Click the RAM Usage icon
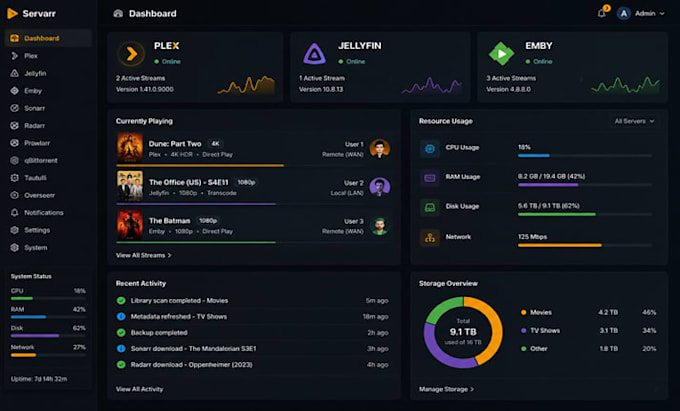The width and height of the screenshot is (680, 411). coord(430,178)
